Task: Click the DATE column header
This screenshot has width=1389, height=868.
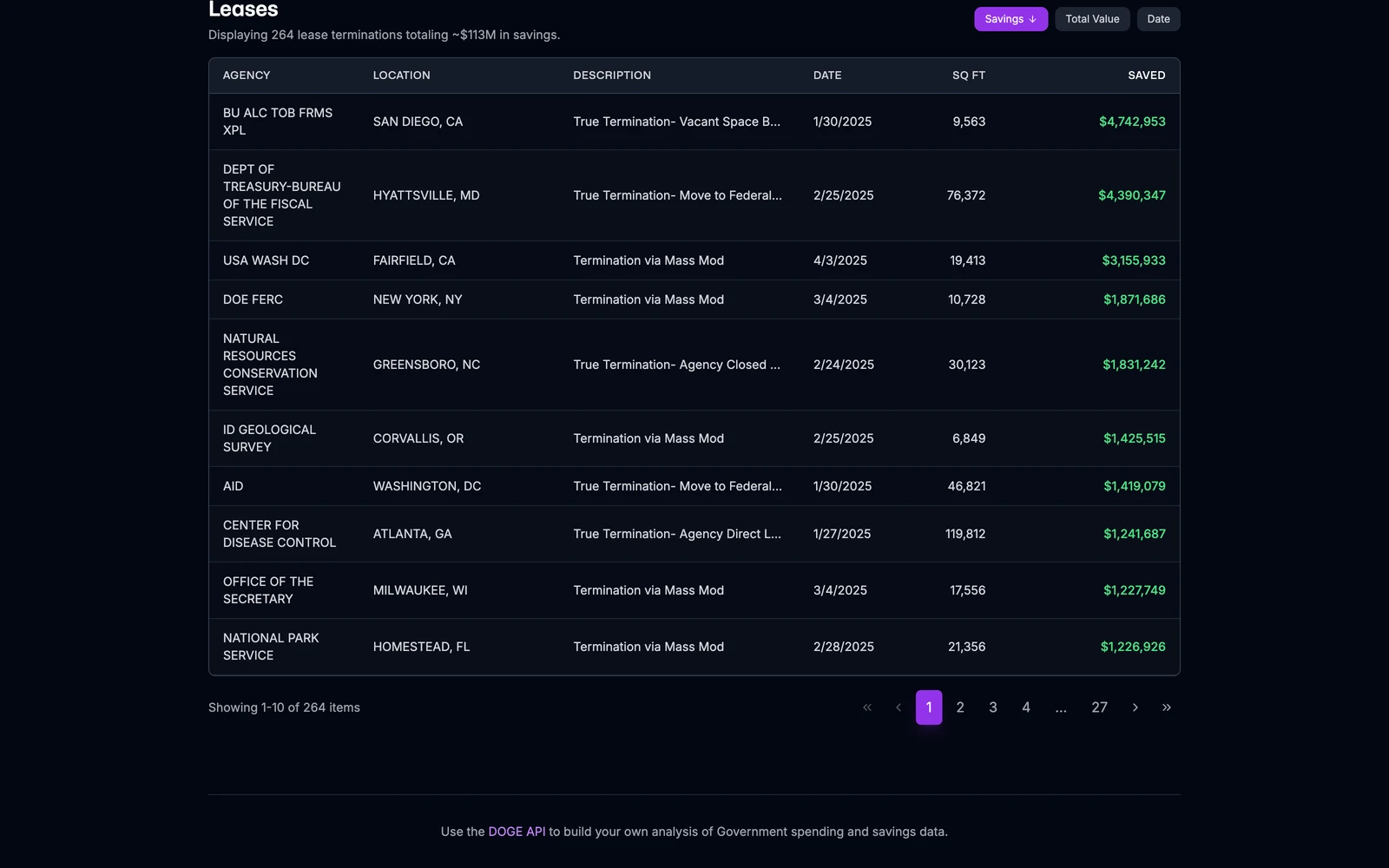Action: tap(827, 76)
